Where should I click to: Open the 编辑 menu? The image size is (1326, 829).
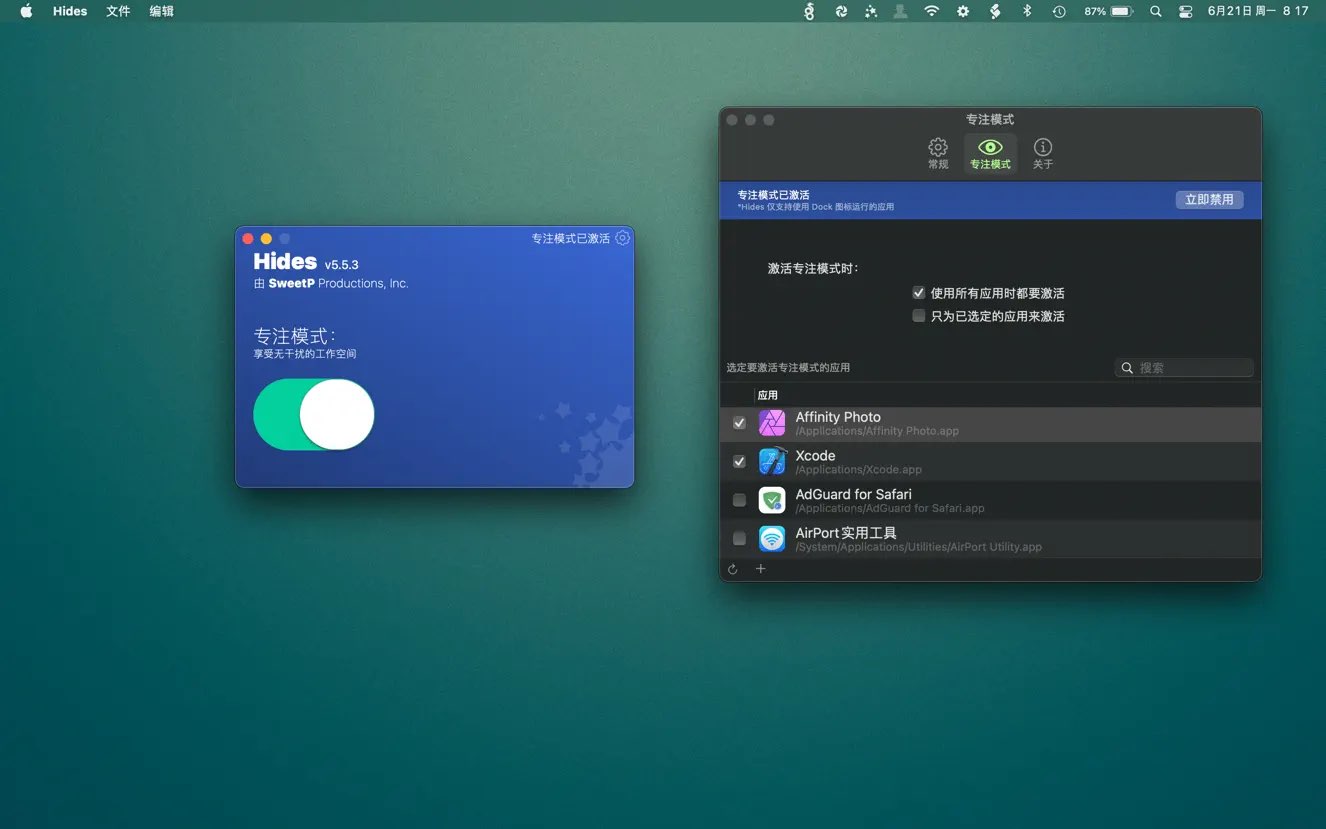click(161, 11)
